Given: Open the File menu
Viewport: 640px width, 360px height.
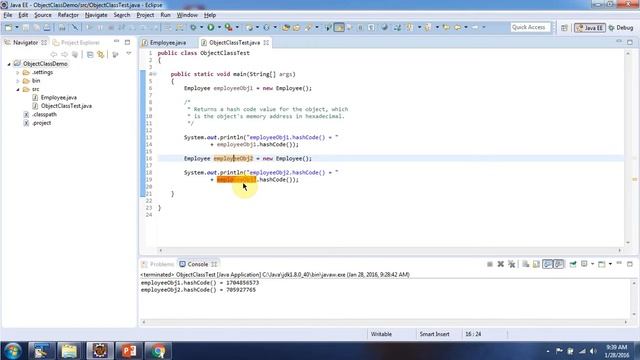Looking at the screenshot, I should coord(8,15).
